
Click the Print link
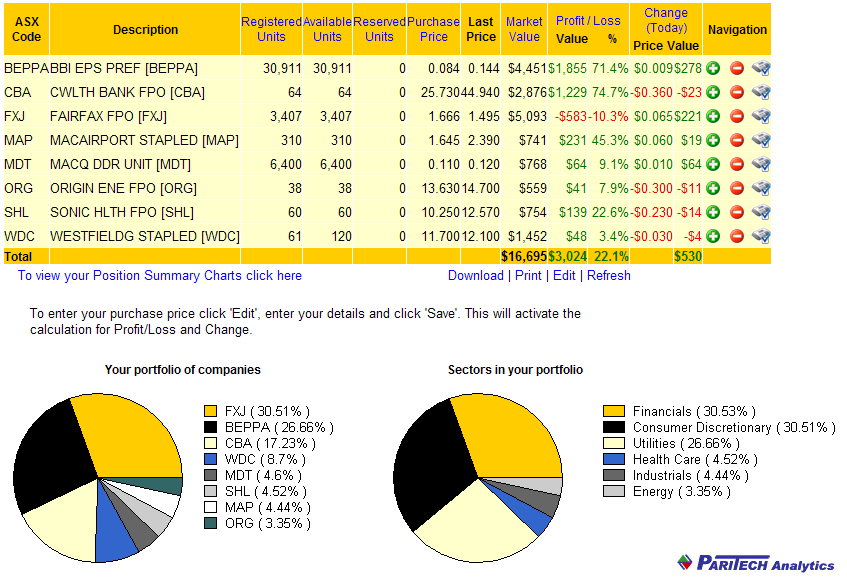528,276
